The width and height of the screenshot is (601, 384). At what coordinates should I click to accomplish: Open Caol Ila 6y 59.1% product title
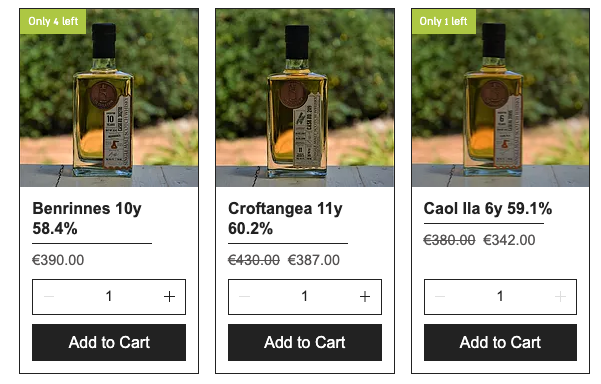(488, 209)
